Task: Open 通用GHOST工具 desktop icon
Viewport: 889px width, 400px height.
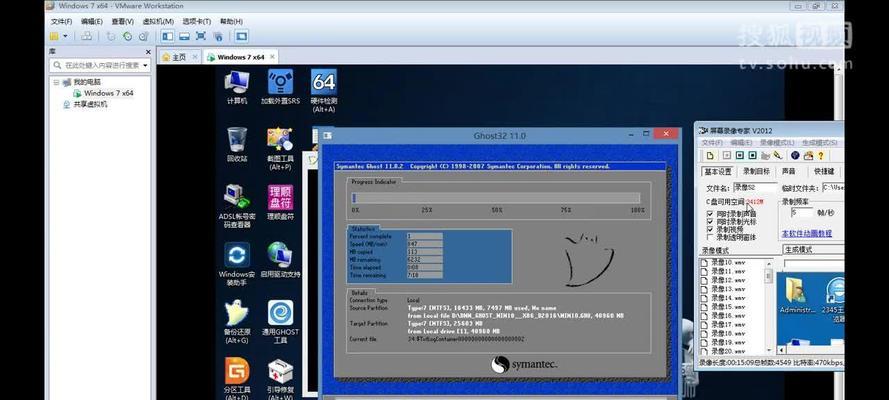Action: pos(280,322)
